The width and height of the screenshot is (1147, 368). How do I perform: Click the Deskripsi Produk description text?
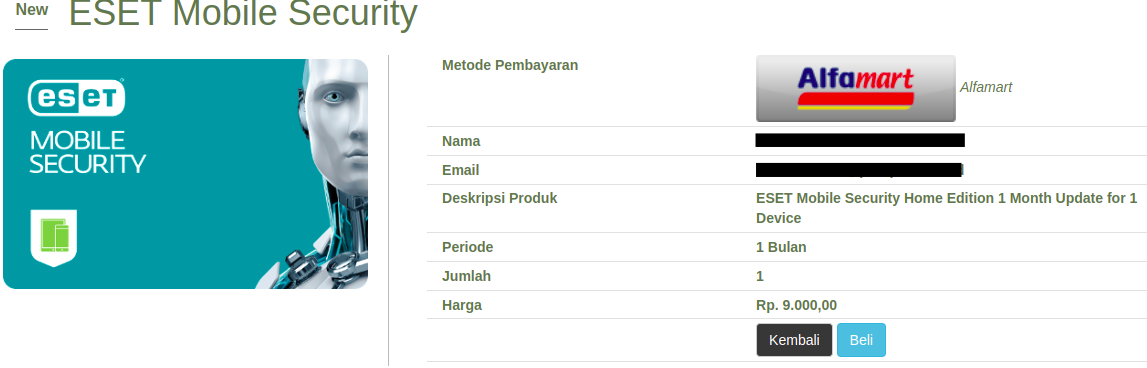point(947,208)
